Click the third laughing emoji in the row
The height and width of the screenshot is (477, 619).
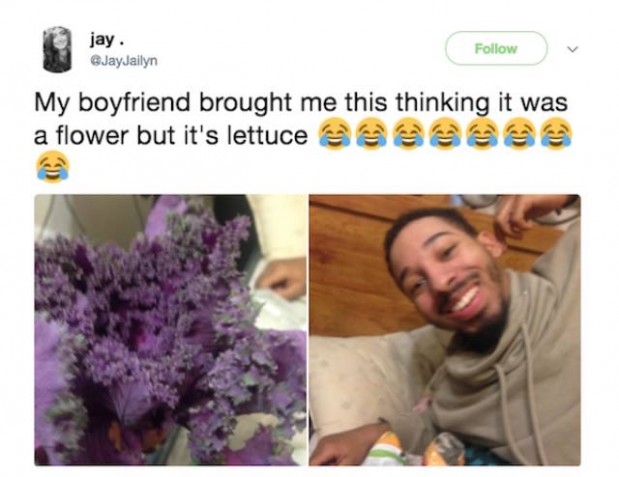(408, 134)
